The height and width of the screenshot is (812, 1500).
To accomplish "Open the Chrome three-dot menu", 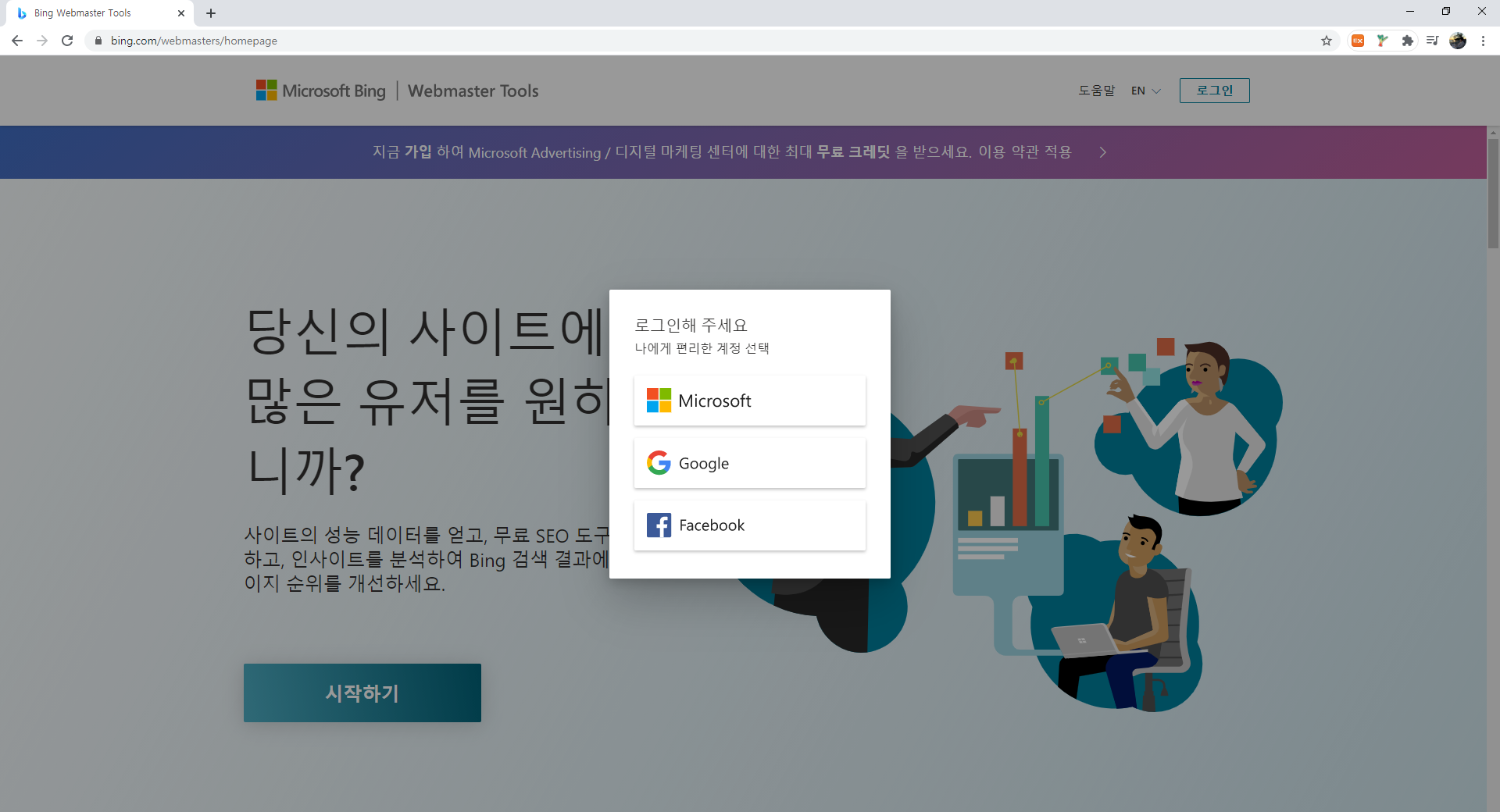I will coord(1483,41).
